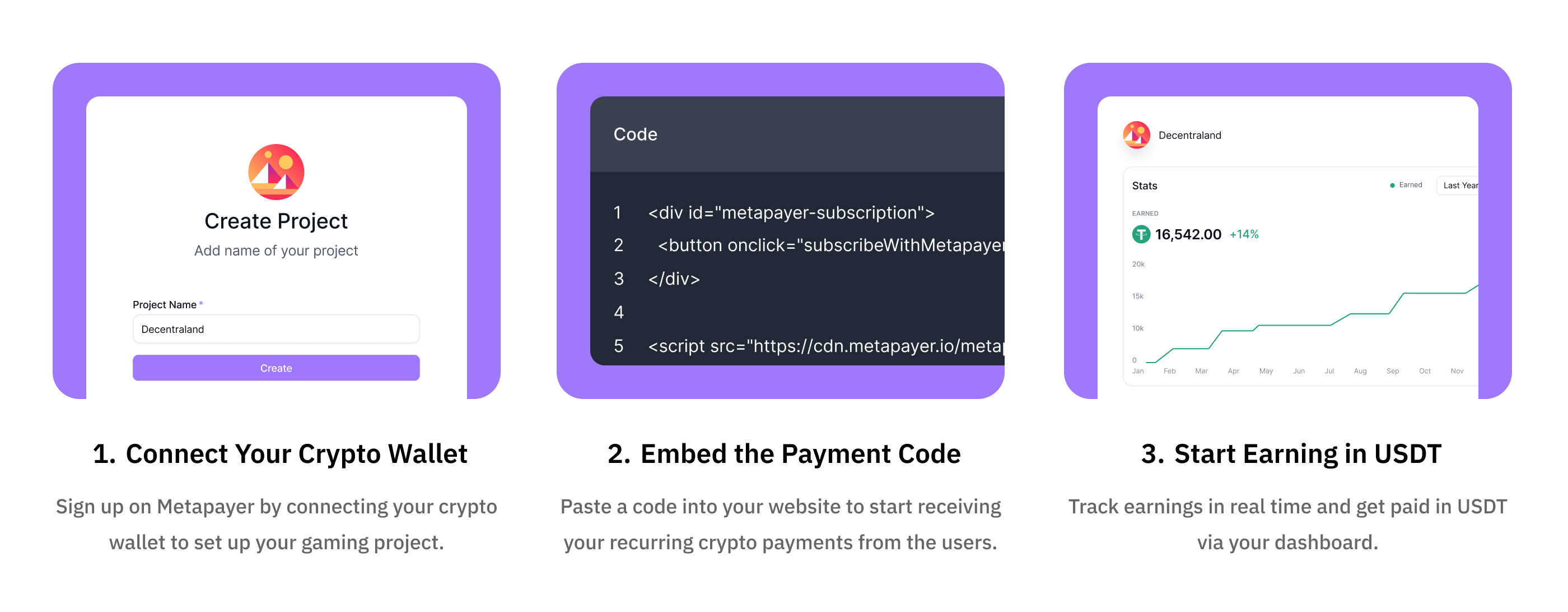
Task: Select the button onclick code line
Action: click(x=830, y=245)
